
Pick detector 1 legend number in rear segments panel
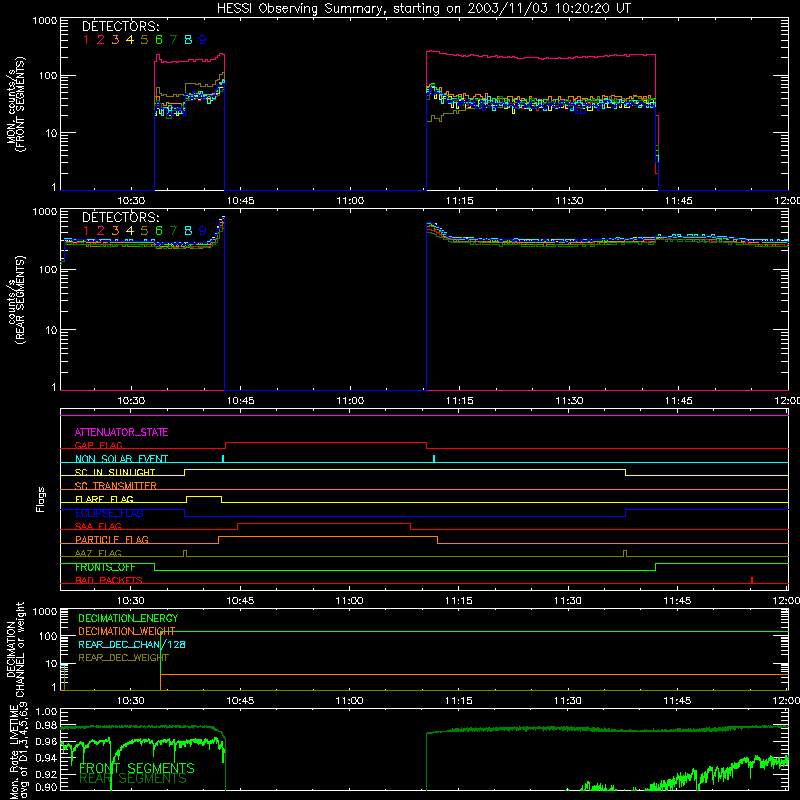86,231
